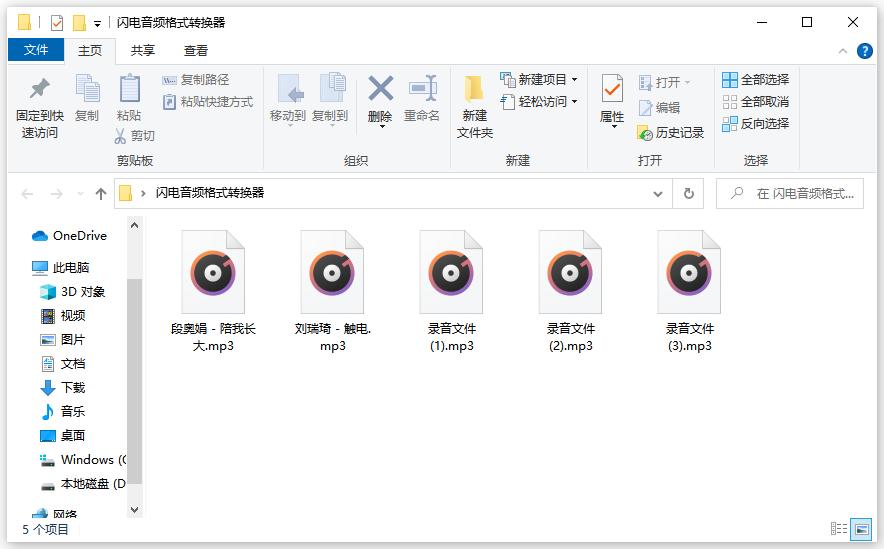Collapse the ribbon with the chevron
This screenshot has height=549, width=884.
[843, 51]
